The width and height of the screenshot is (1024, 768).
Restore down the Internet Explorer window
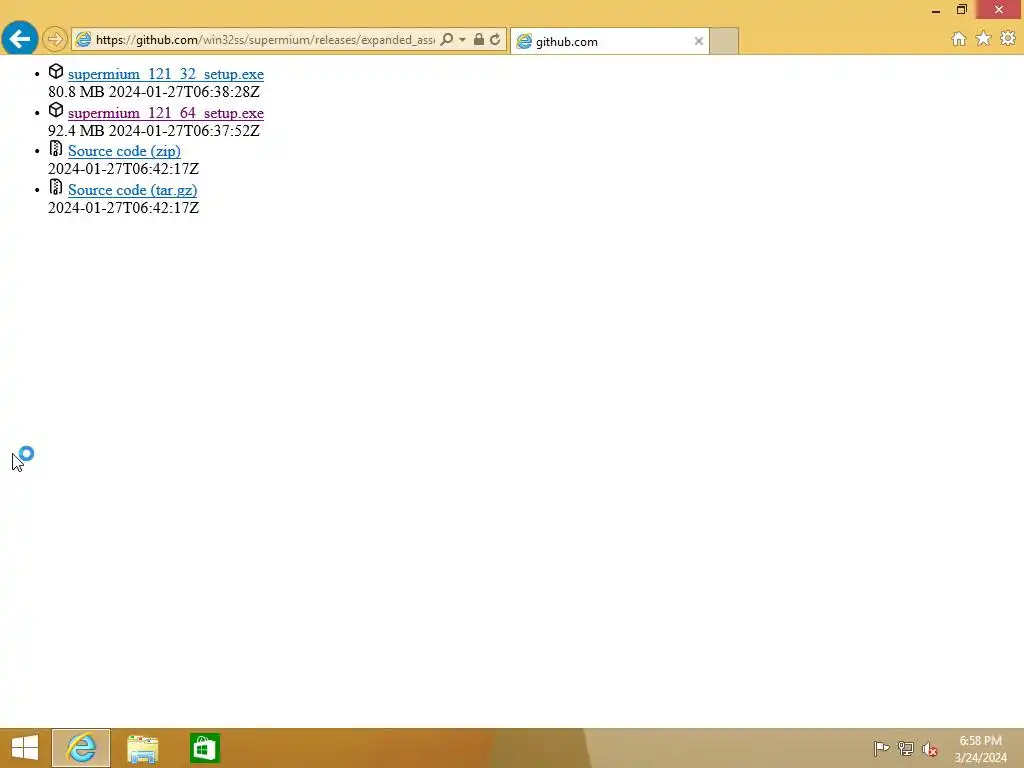coord(961,9)
